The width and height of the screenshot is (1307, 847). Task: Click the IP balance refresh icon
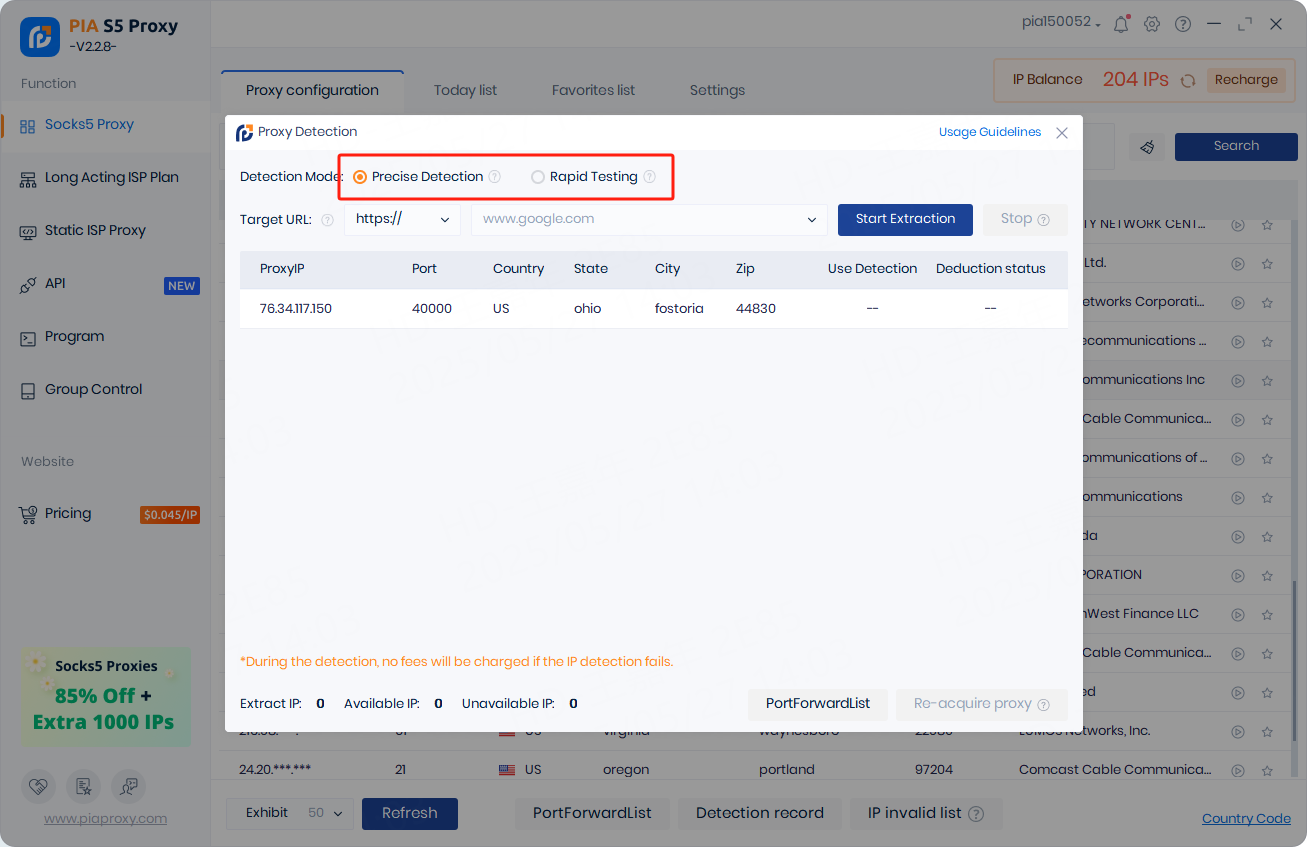1188,81
